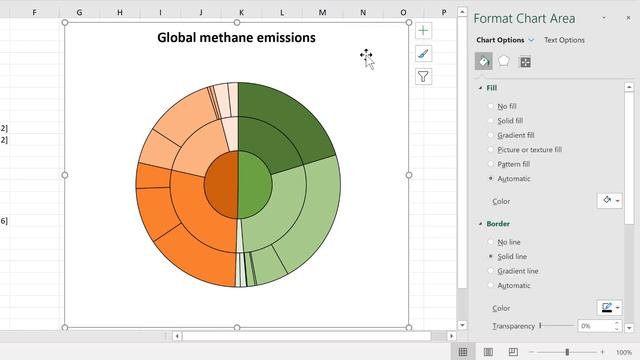
Task: Select the Automatic fill radio option
Action: tap(491, 178)
